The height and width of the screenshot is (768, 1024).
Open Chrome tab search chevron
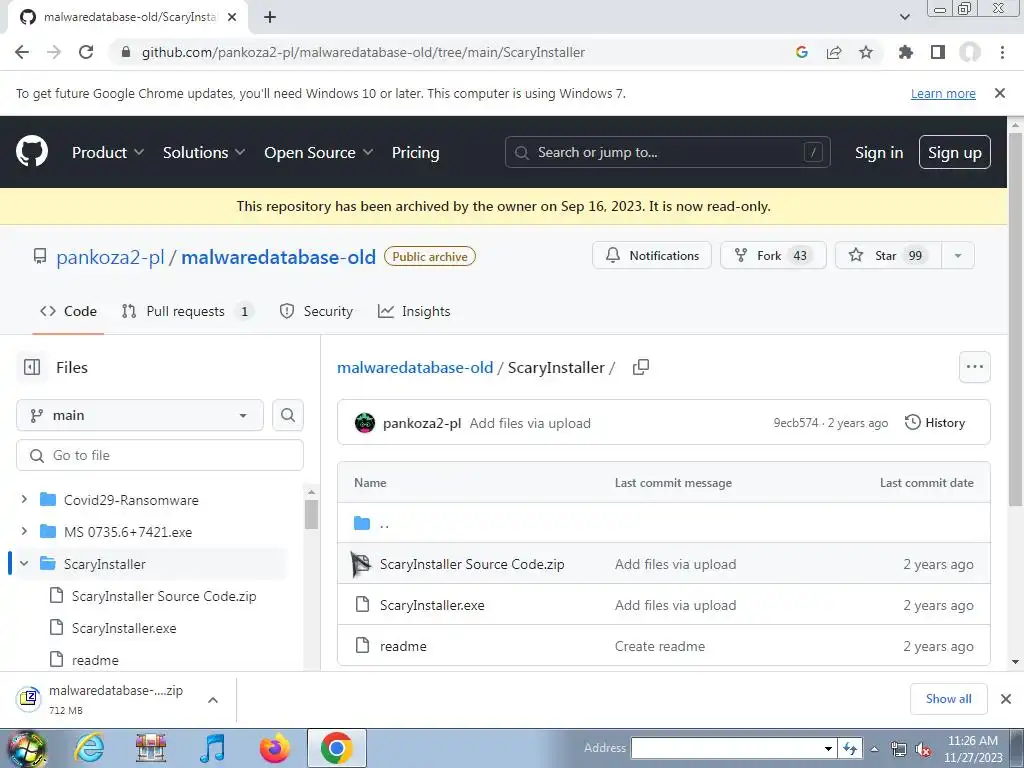905,17
